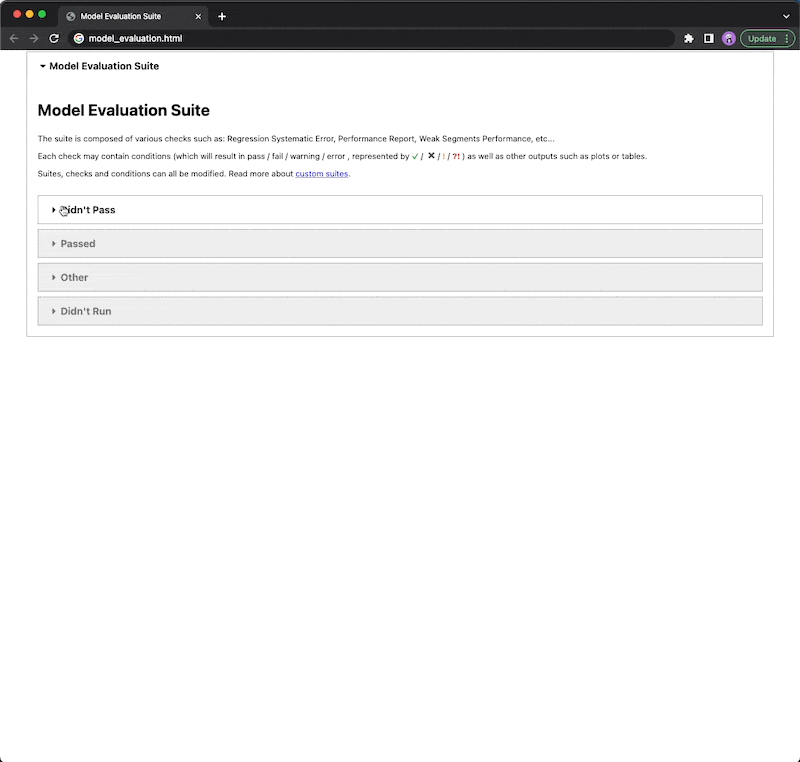The width and height of the screenshot is (800, 762).
Task: Expand the Didn't Pass section
Action: click(x=400, y=210)
